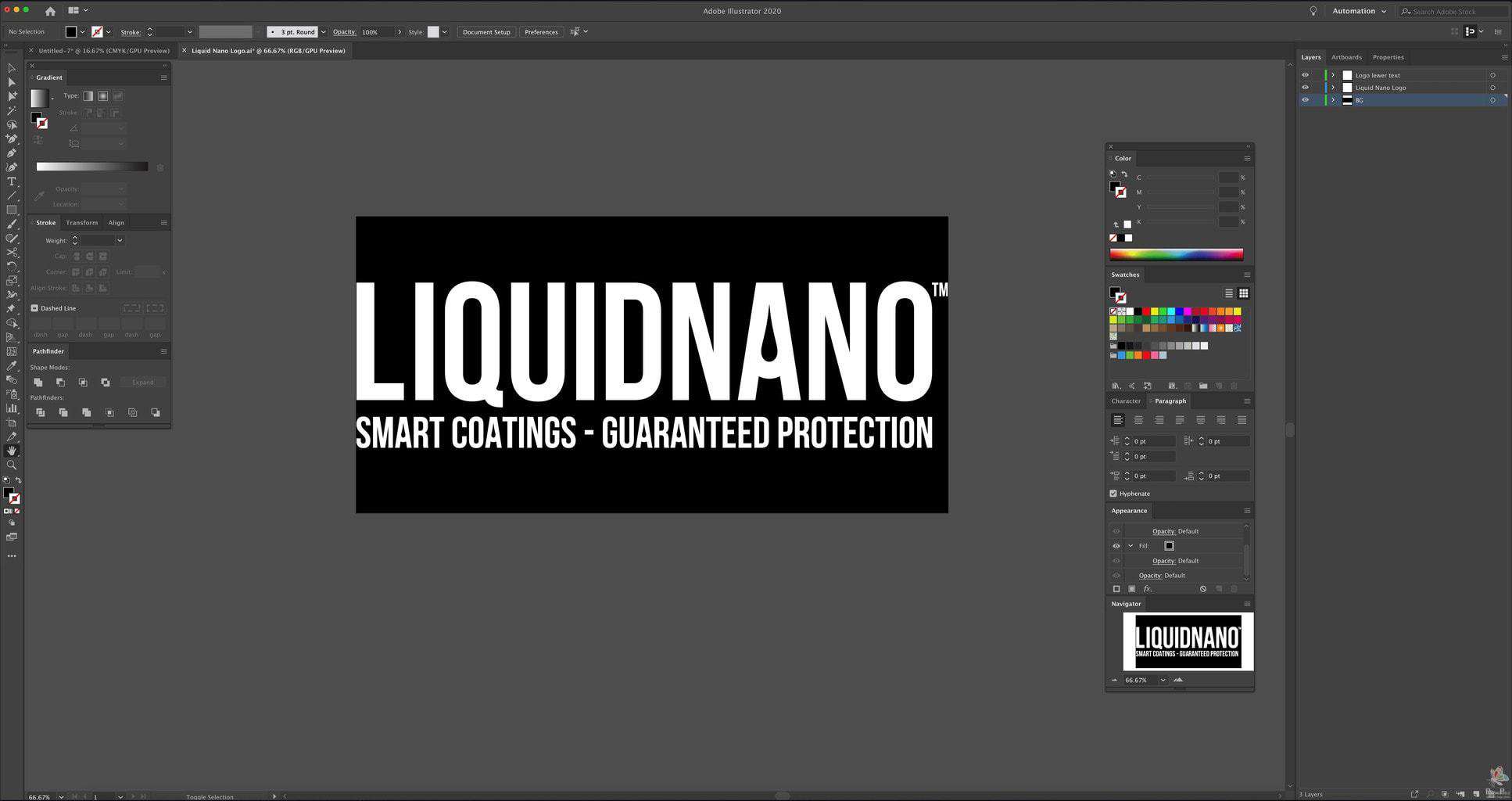The width and height of the screenshot is (1512, 801).
Task: Click the Preferences button
Action: 541,32
